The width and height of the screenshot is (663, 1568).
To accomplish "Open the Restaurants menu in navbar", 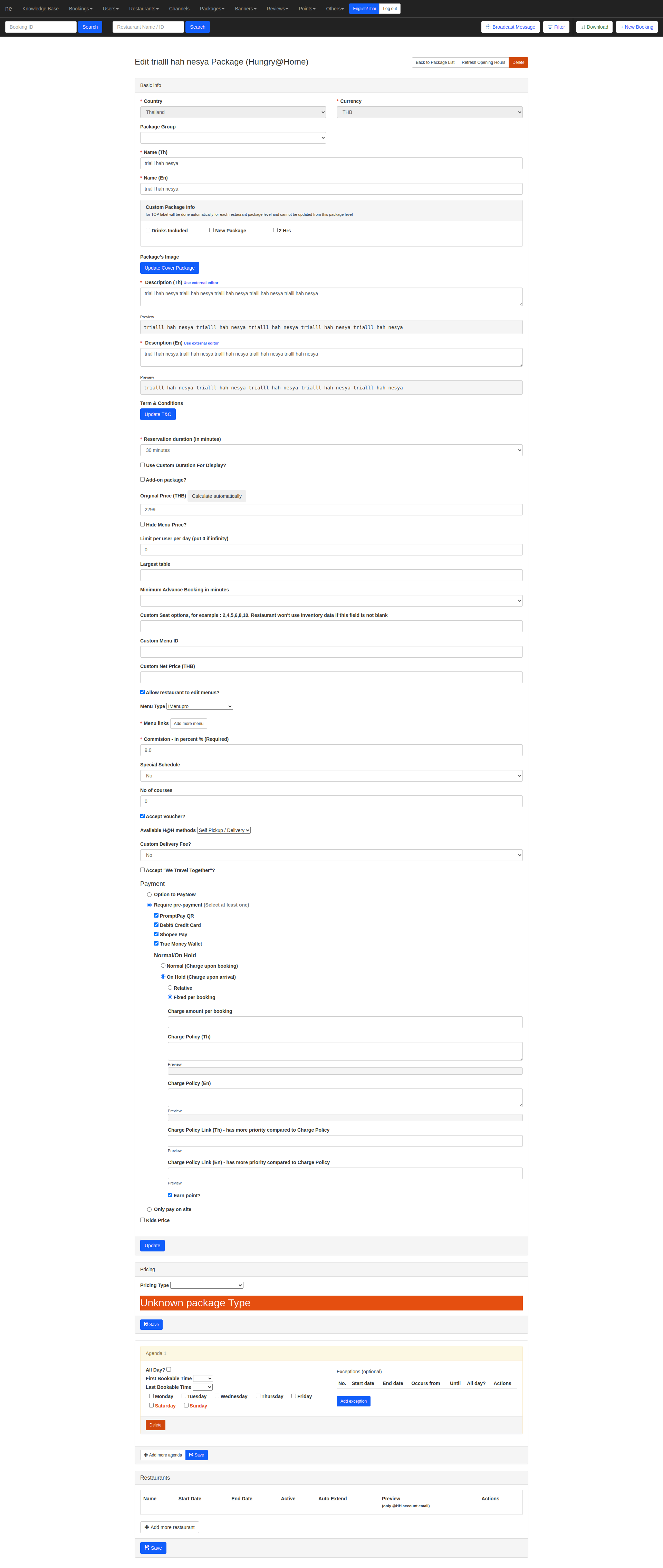I will (143, 9).
